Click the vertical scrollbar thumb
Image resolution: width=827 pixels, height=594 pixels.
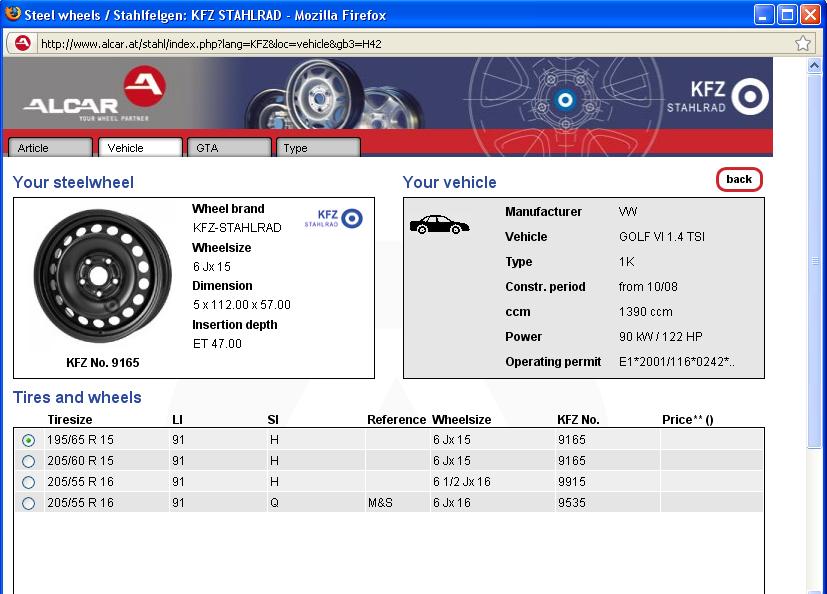click(814, 261)
